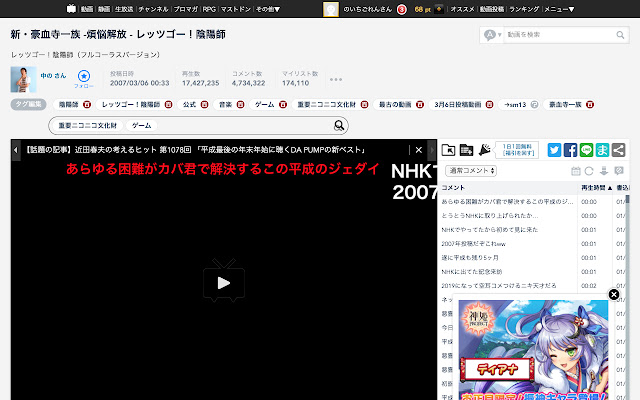Open the 通常コメント comment type dropdown
Image resolution: width=640 pixels, height=400 pixels.
click(x=471, y=171)
